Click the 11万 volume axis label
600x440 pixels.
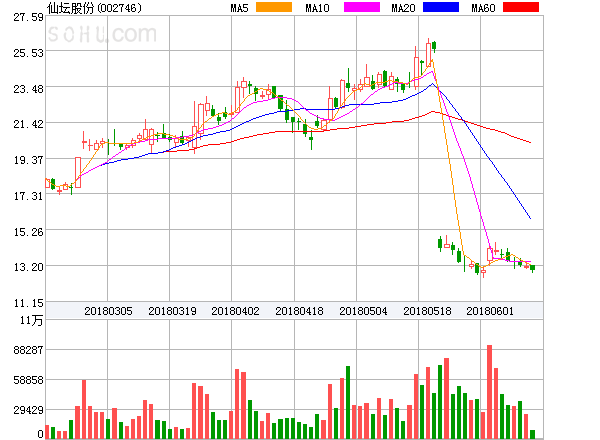click(31, 320)
